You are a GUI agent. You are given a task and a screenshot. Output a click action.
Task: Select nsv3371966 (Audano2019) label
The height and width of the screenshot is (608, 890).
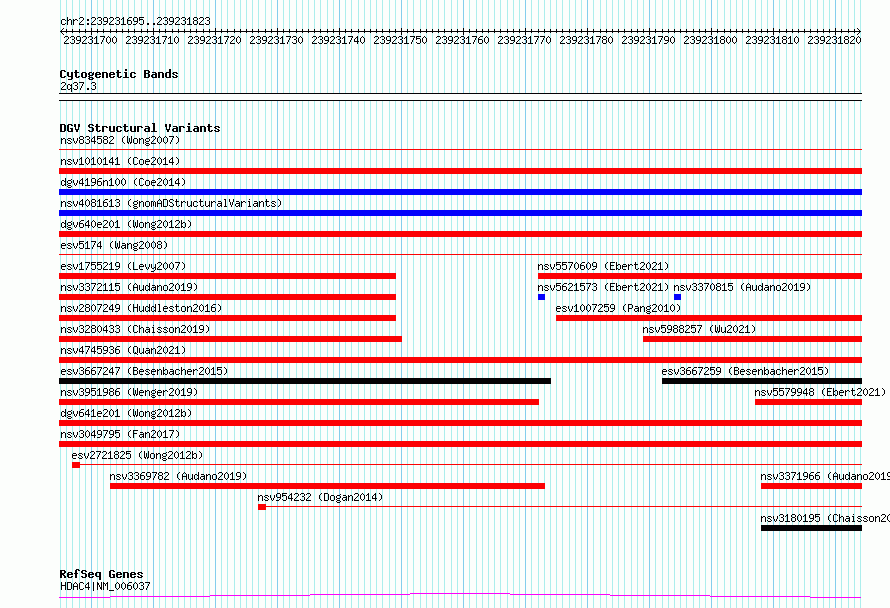click(825, 476)
